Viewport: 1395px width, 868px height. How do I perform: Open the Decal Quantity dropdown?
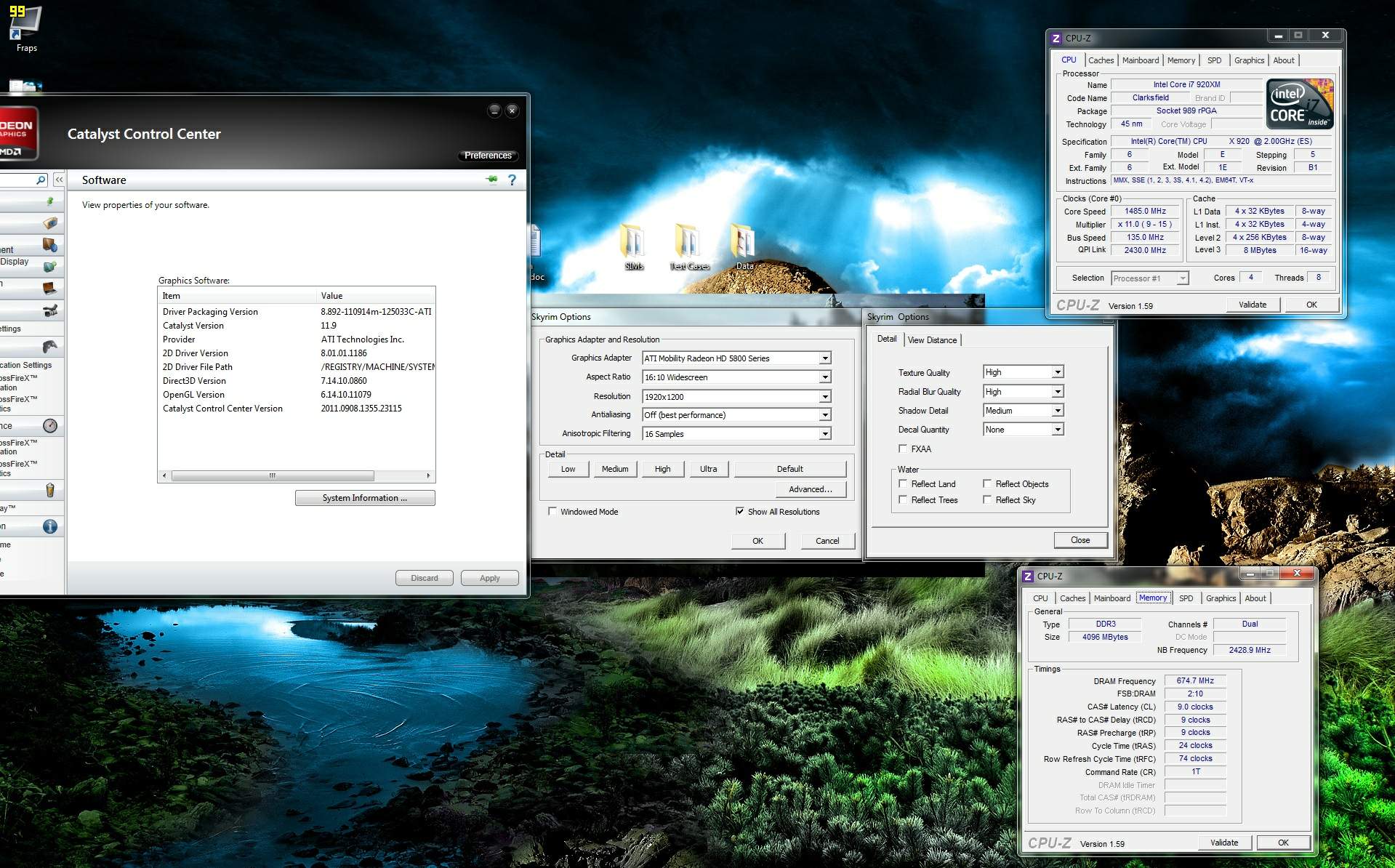(x=1024, y=429)
